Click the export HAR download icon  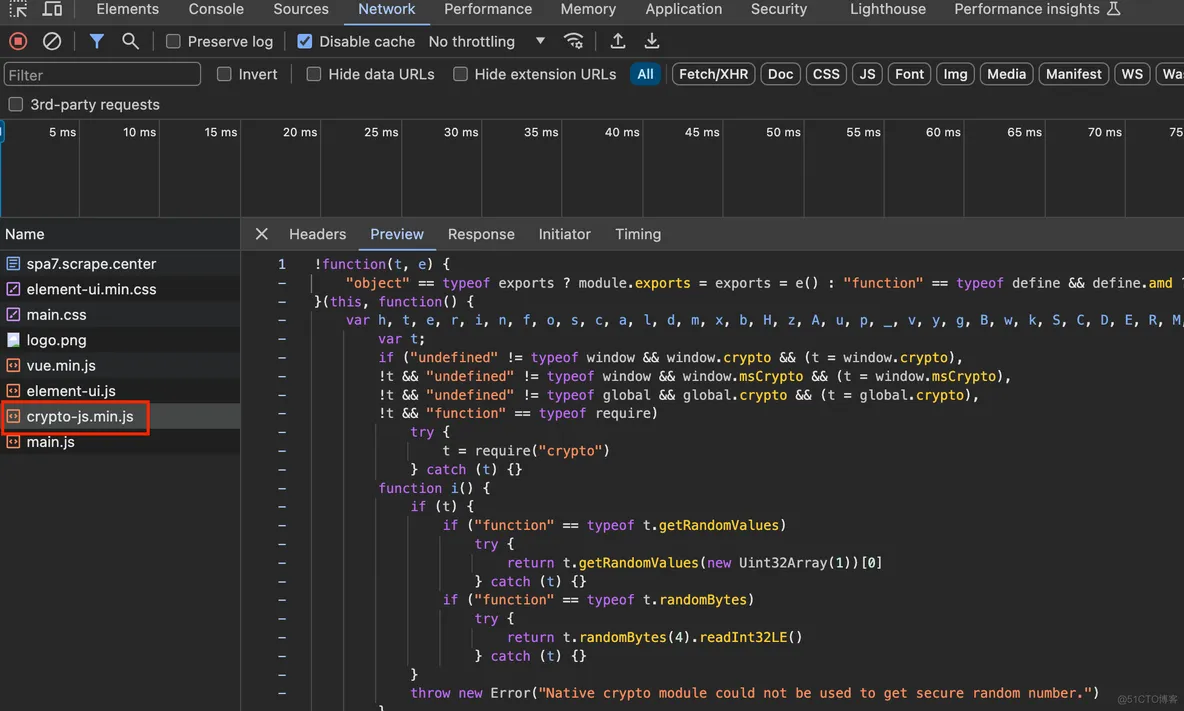click(x=652, y=41)
